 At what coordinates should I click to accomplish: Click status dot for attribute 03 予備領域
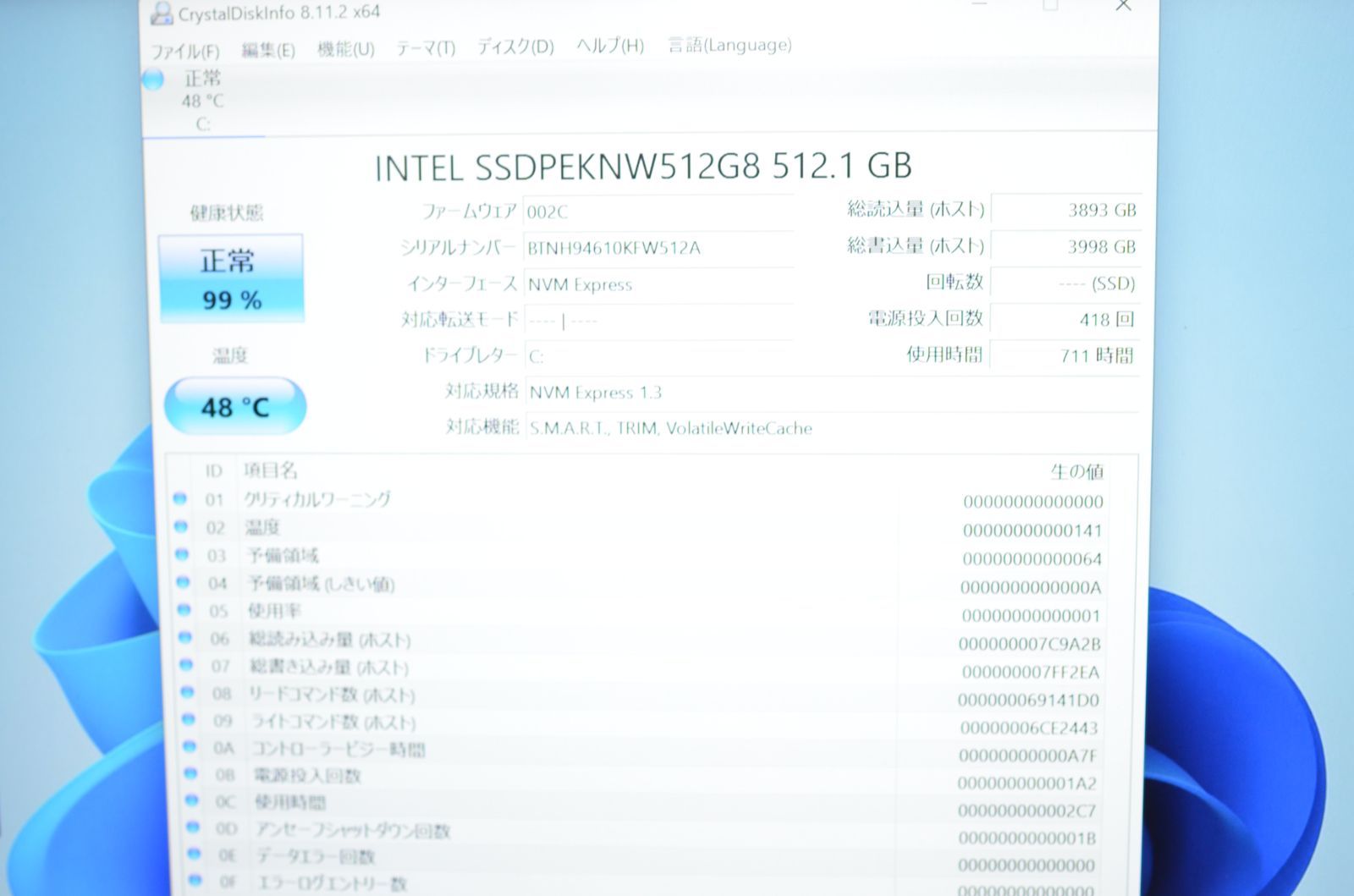[x=181, y=555]
